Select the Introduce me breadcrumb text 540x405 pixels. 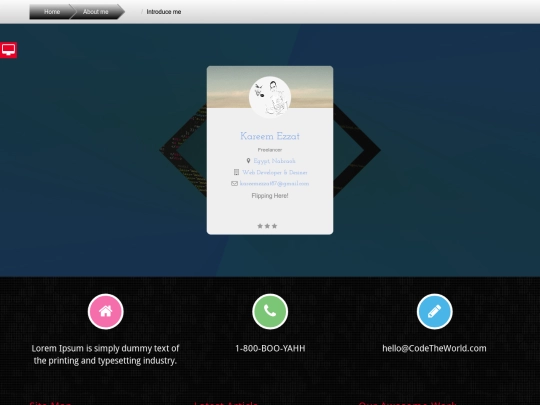click(164, 12)
